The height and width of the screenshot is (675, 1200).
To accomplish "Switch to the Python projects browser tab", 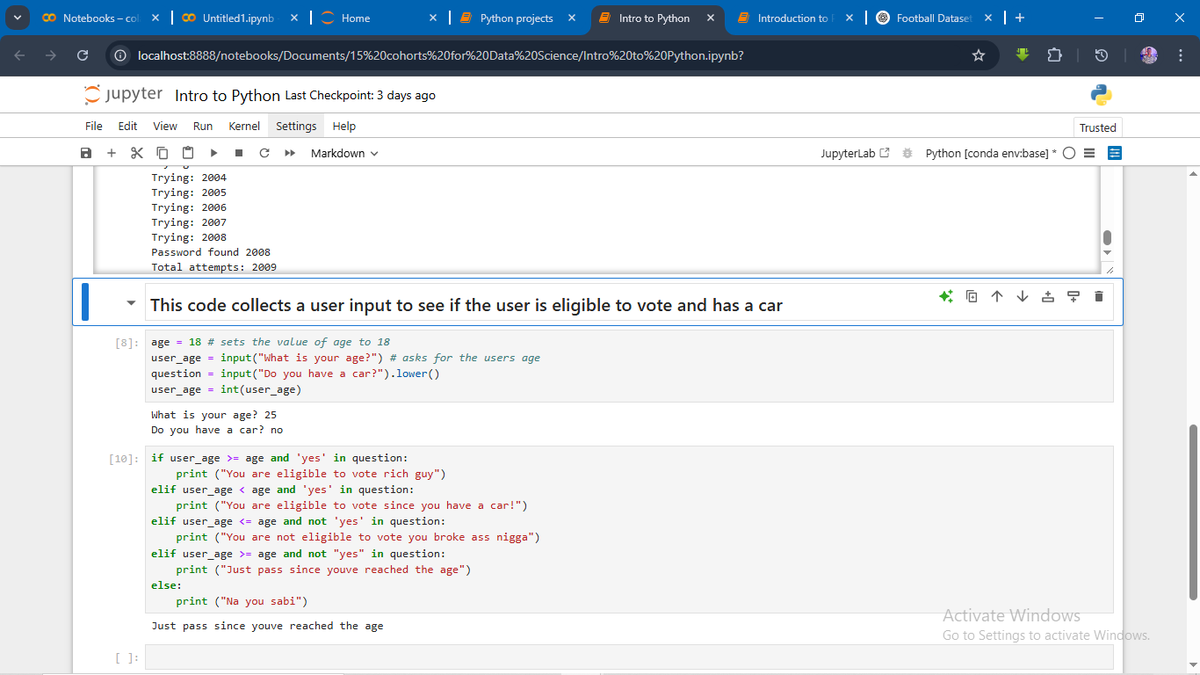I will click(515, 18).
